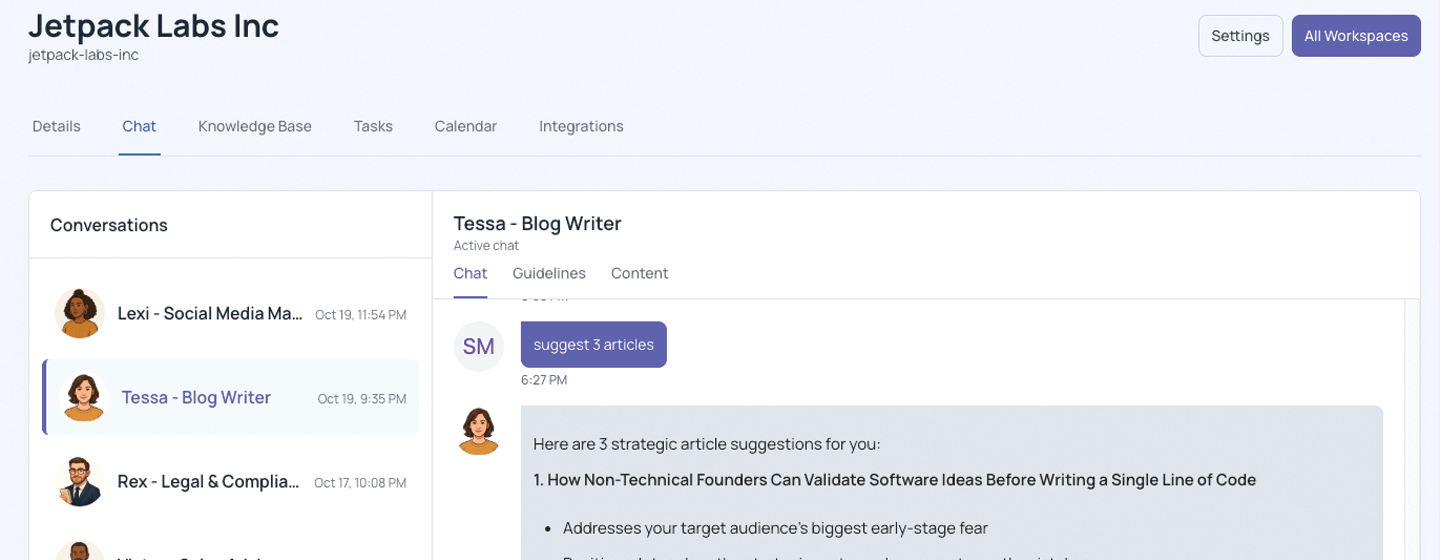Open Lexi - Social Media conversation
1440x560 pixels.
pyautogui.click(x=210, y=314)
